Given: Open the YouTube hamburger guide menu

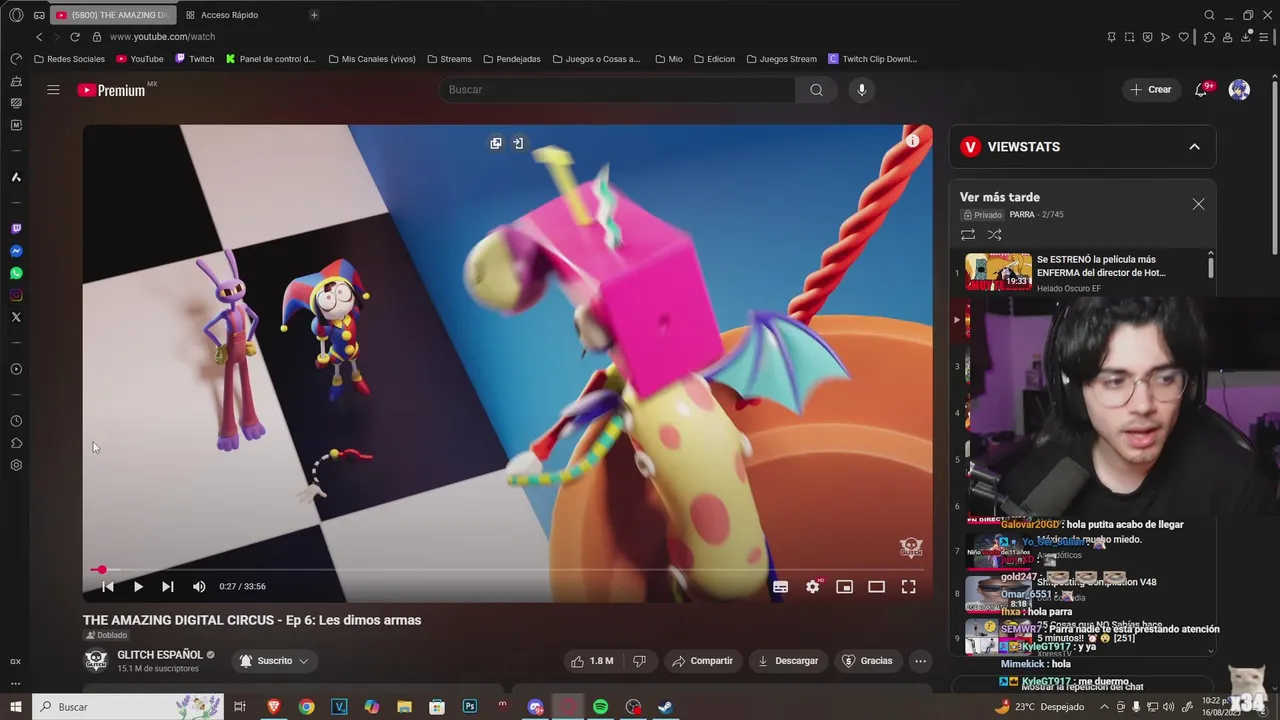Looking at the screenshot, I should pos(53,90).
